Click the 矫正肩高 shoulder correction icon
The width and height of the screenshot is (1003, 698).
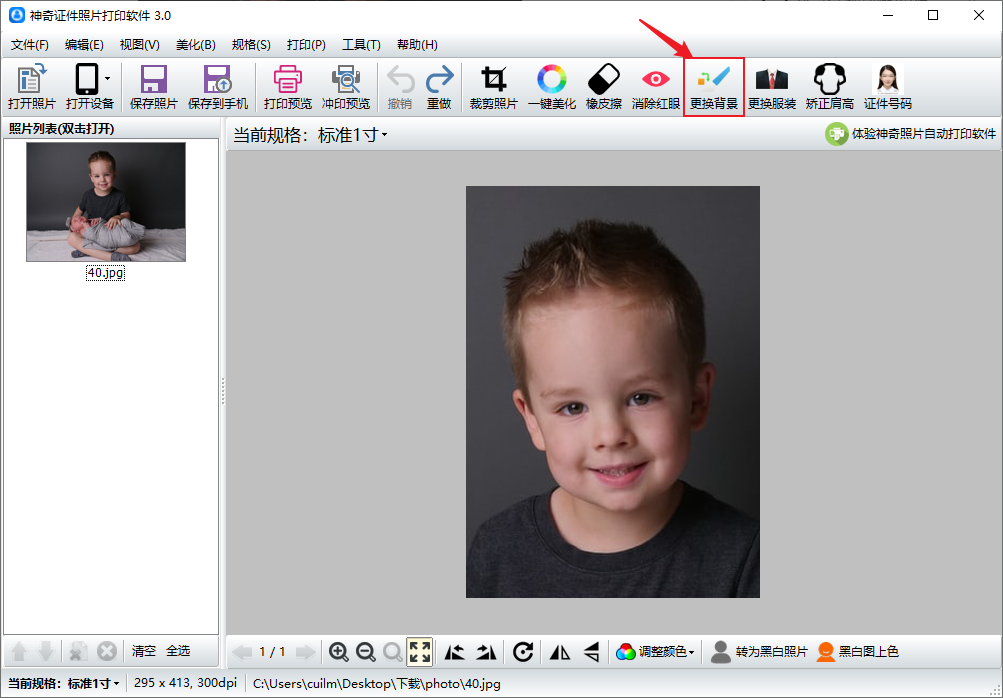829,87
